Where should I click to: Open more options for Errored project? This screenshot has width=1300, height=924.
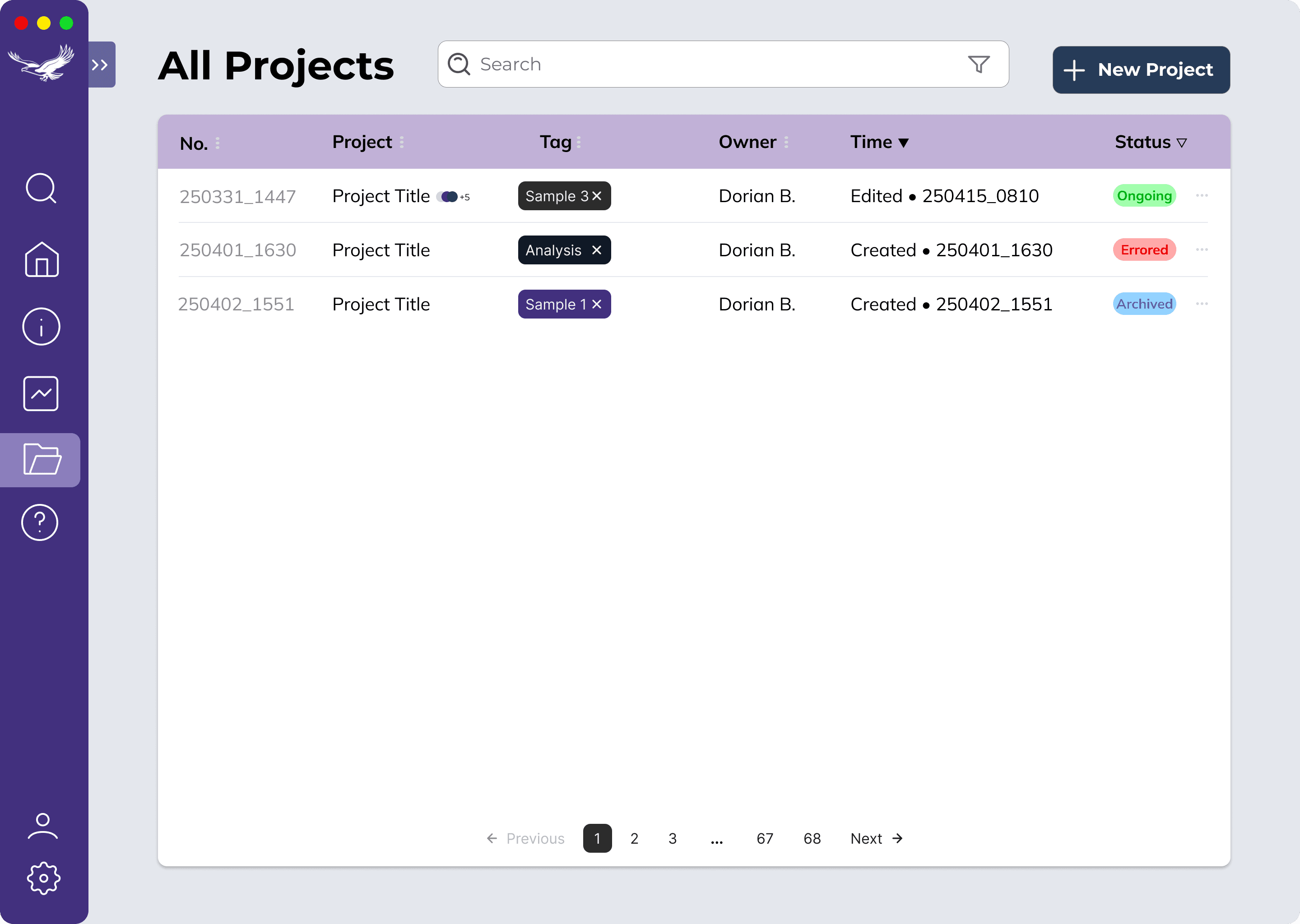[1202, 250]
